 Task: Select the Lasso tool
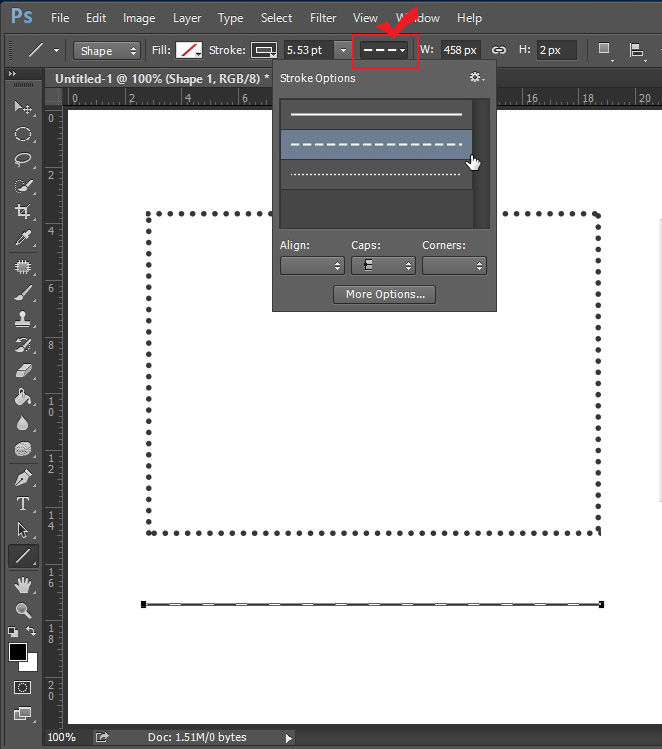[23, 160]
